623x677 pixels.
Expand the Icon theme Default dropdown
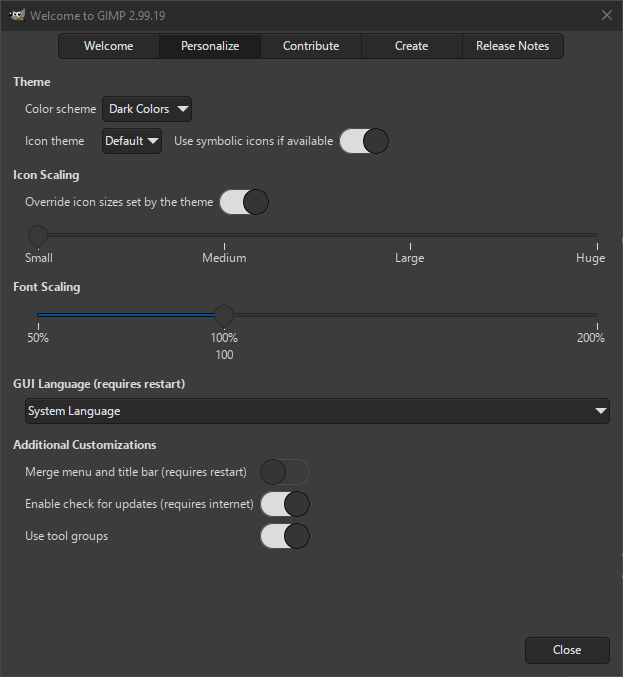(x=132, y=141)
